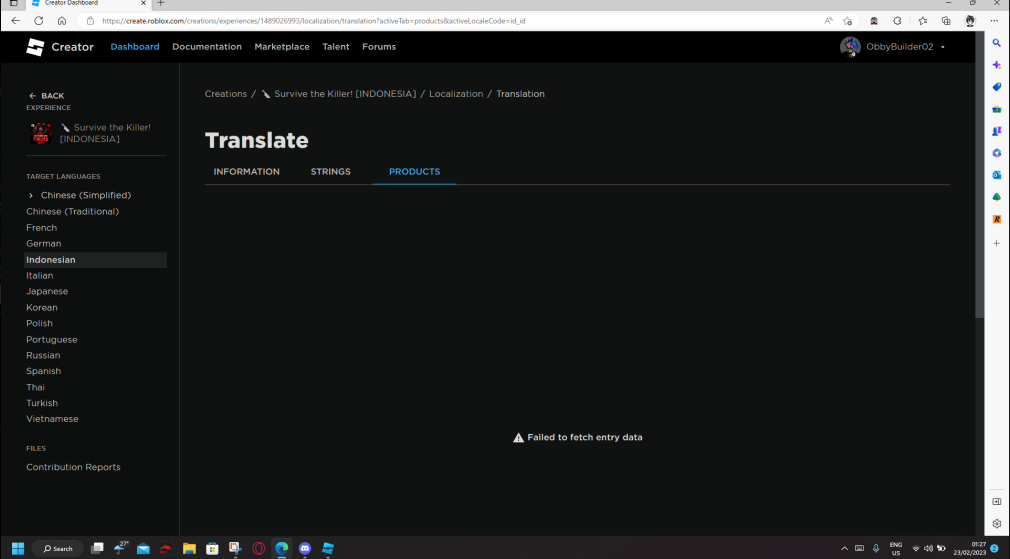Viewport: 1010px width, 559px height.
Task: Click the BACK arrow in the sidebar
Action: point(33,96)
